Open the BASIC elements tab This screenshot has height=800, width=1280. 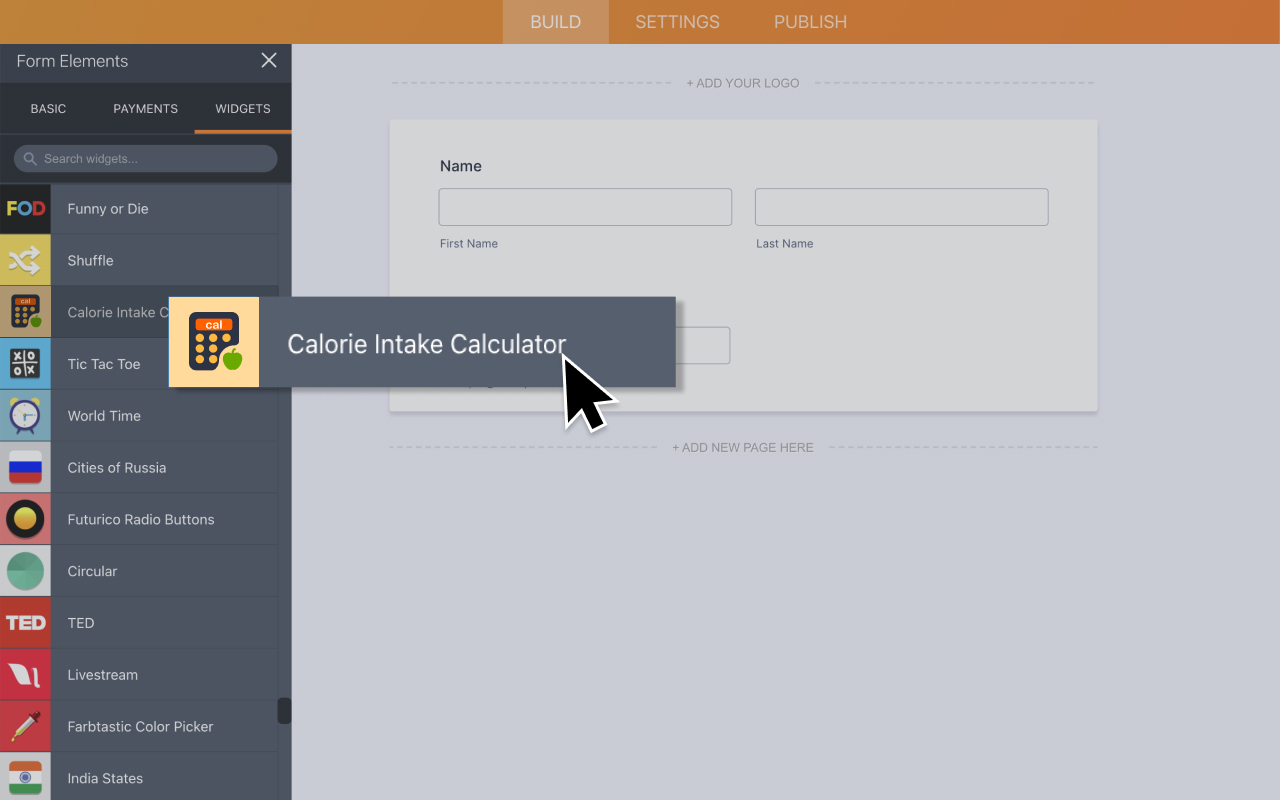click(48, 108)
